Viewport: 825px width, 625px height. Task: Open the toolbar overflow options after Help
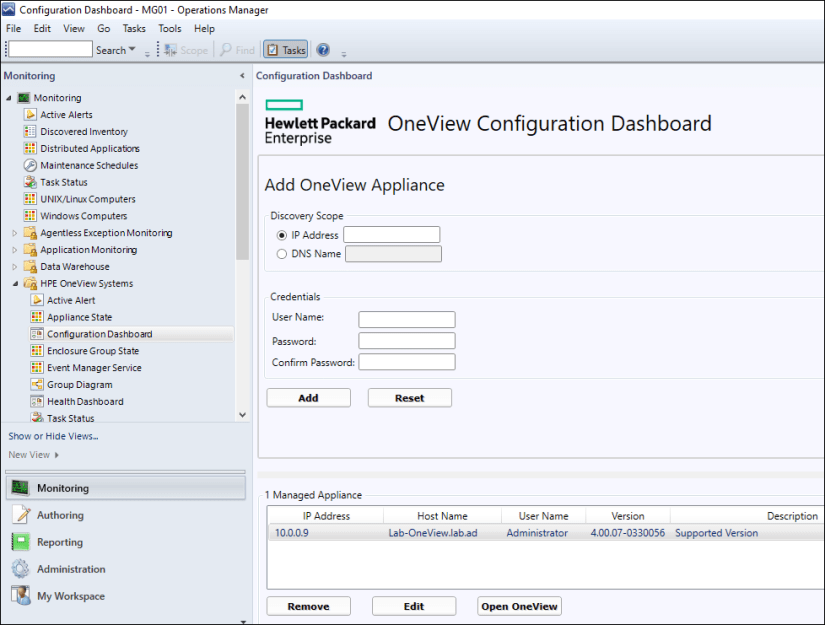(344, 53)
